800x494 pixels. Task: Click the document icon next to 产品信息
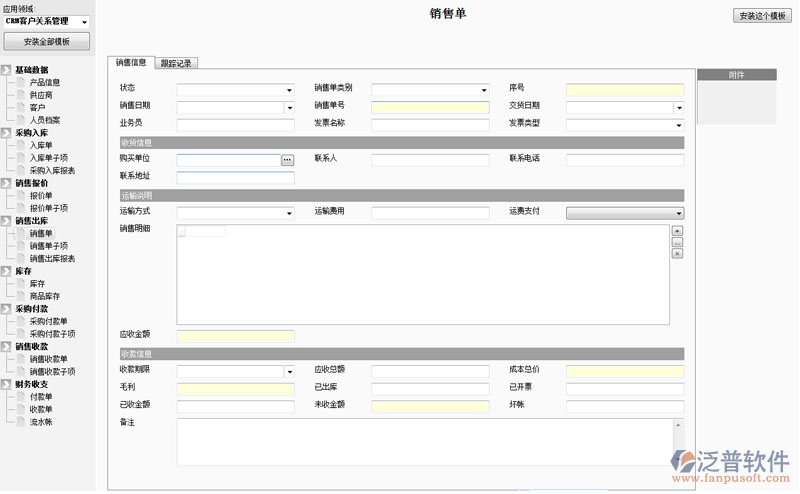21,82
